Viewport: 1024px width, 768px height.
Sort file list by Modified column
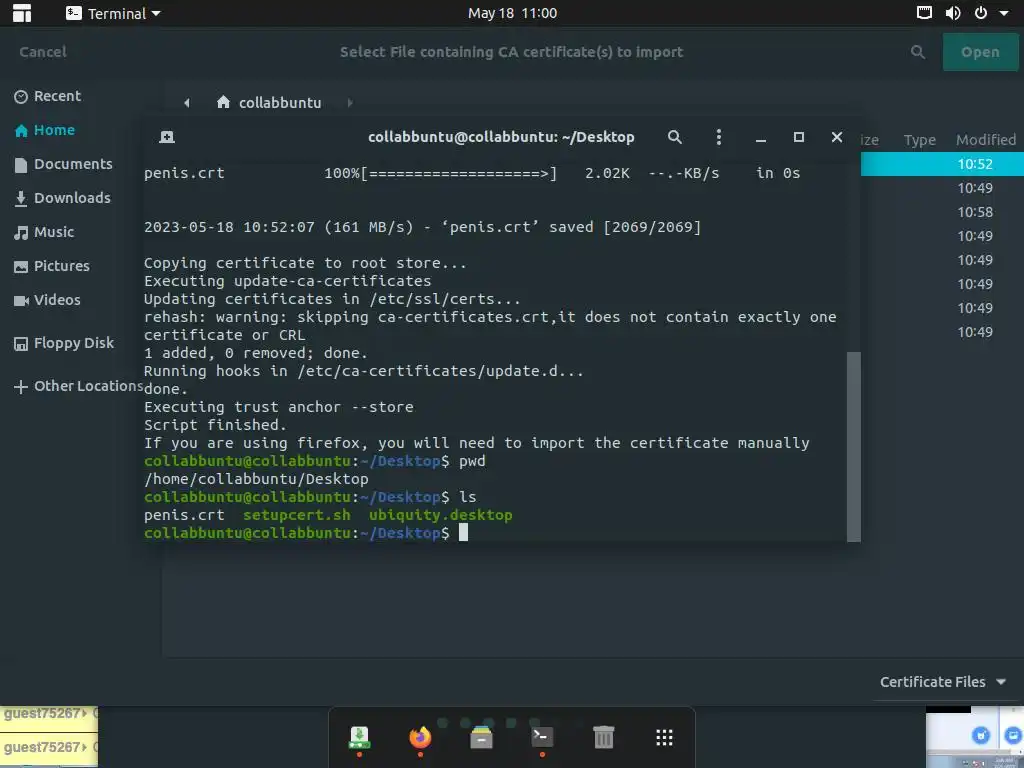tap(985, 140)
